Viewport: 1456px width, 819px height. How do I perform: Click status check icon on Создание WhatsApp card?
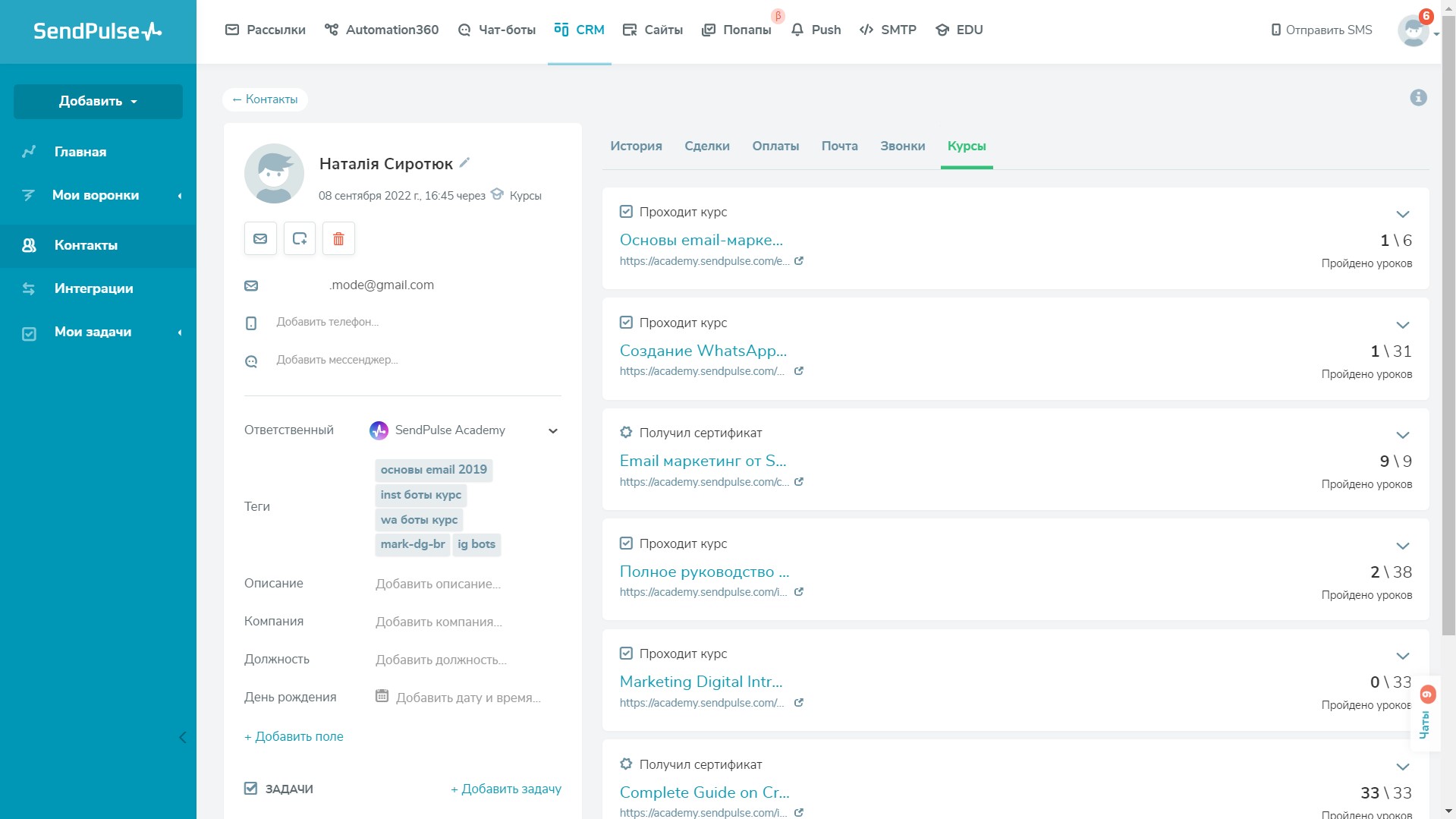626,322
